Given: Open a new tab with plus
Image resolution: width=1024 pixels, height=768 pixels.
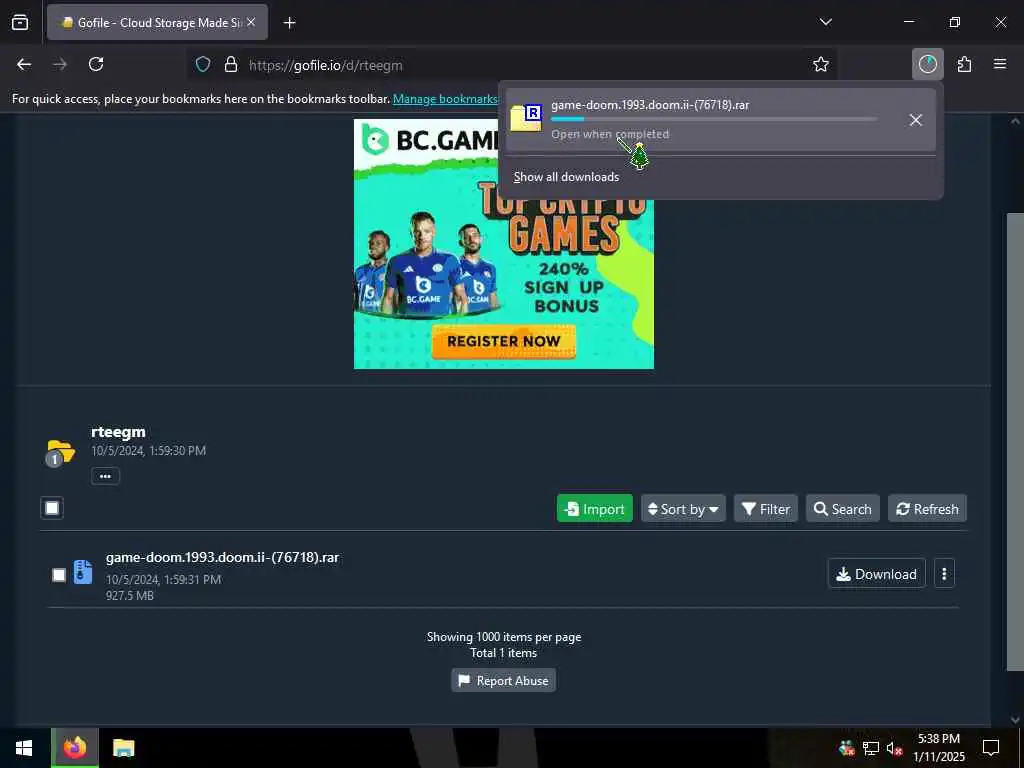Looking at the screenshot, I should pyautogui.click(x=289, y=23).
